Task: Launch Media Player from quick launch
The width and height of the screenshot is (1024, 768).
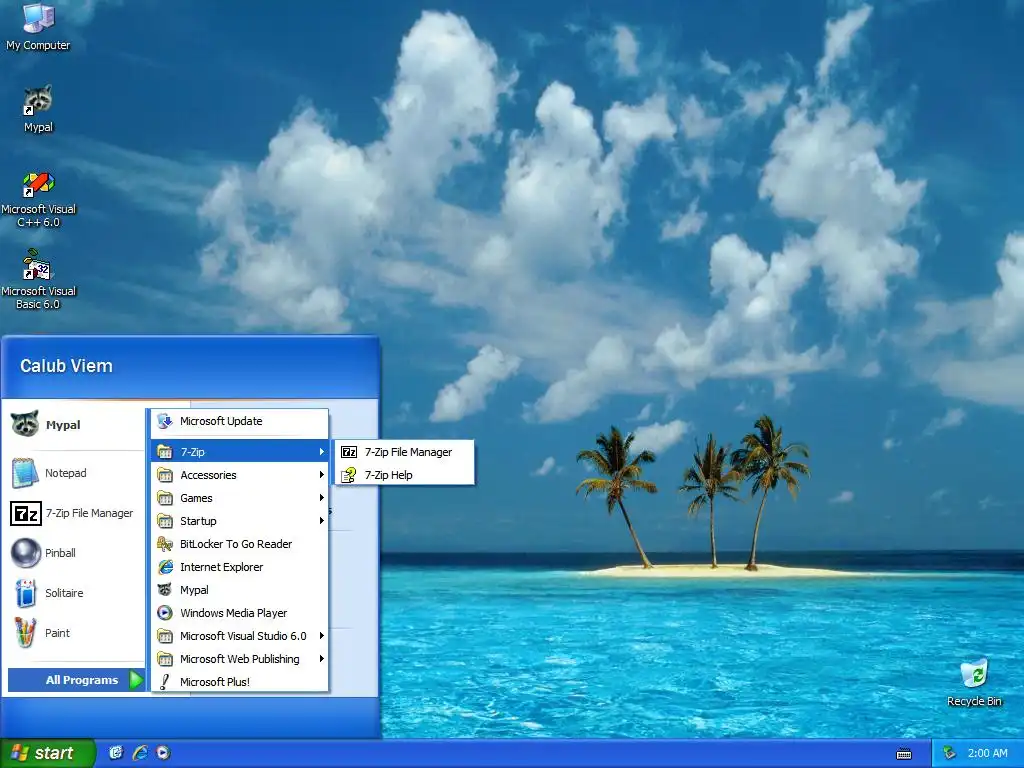Action: [163, 753]
